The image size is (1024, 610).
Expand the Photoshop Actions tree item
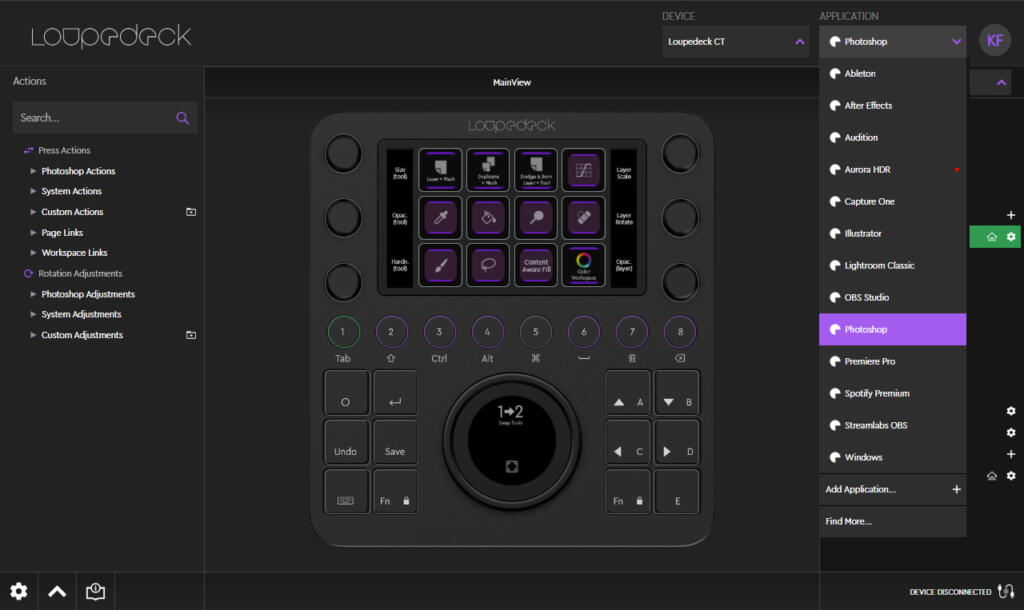78,171
